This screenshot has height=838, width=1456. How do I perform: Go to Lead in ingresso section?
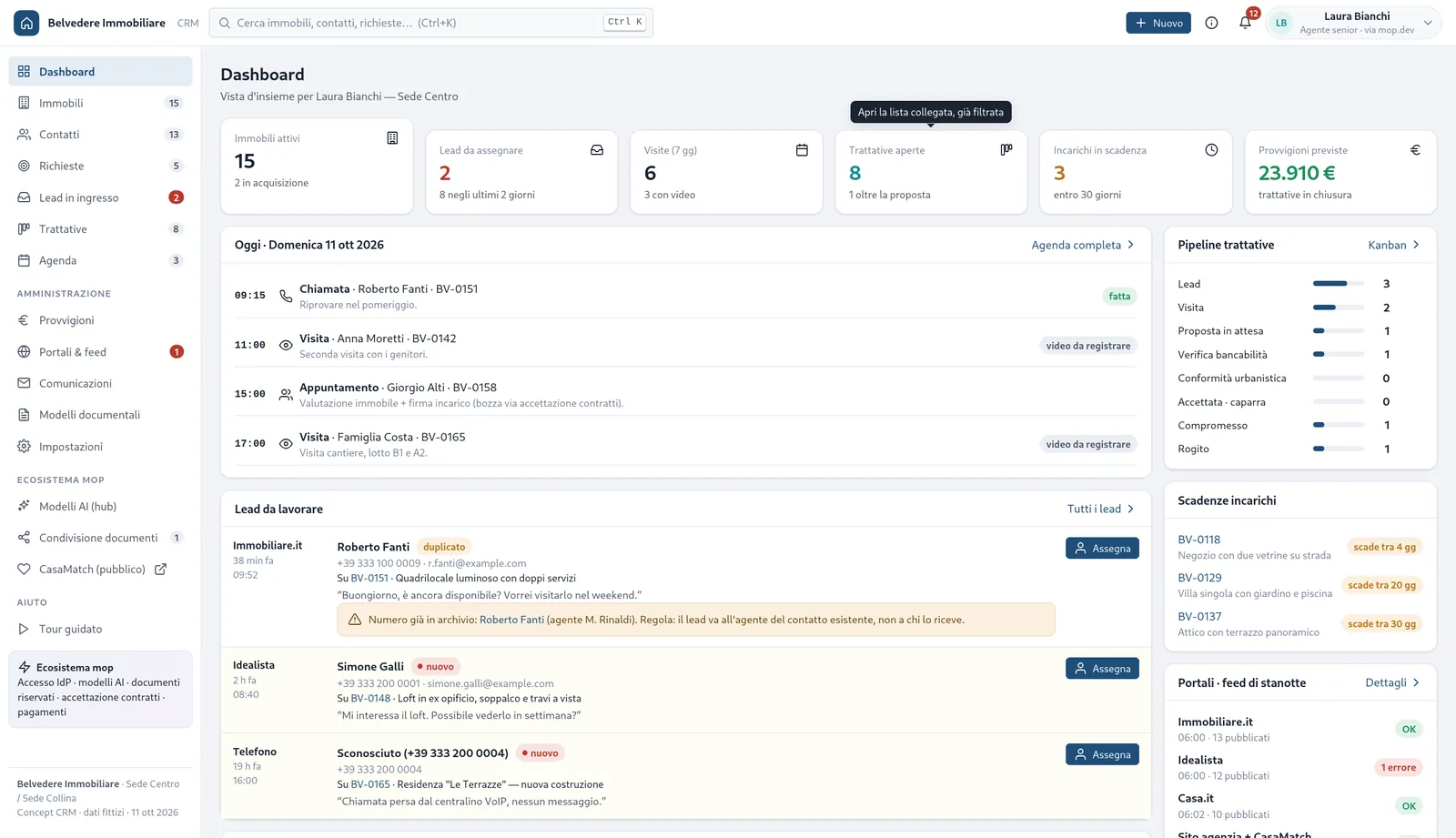[x=100, y=197]
